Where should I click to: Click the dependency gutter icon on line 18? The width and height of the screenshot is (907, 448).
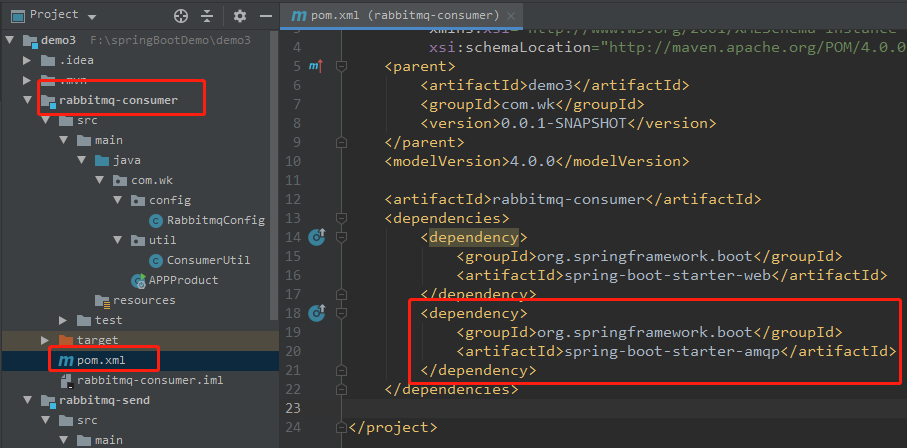(x=316, y=313)
